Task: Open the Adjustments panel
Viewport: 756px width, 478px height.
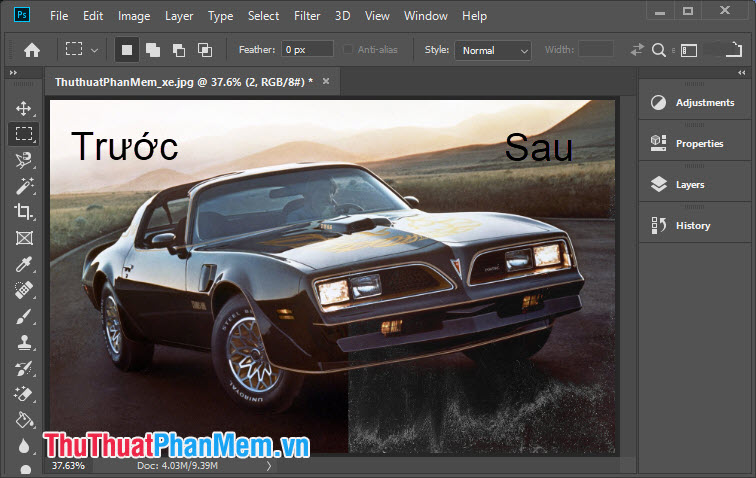Action: pos(704,102)
